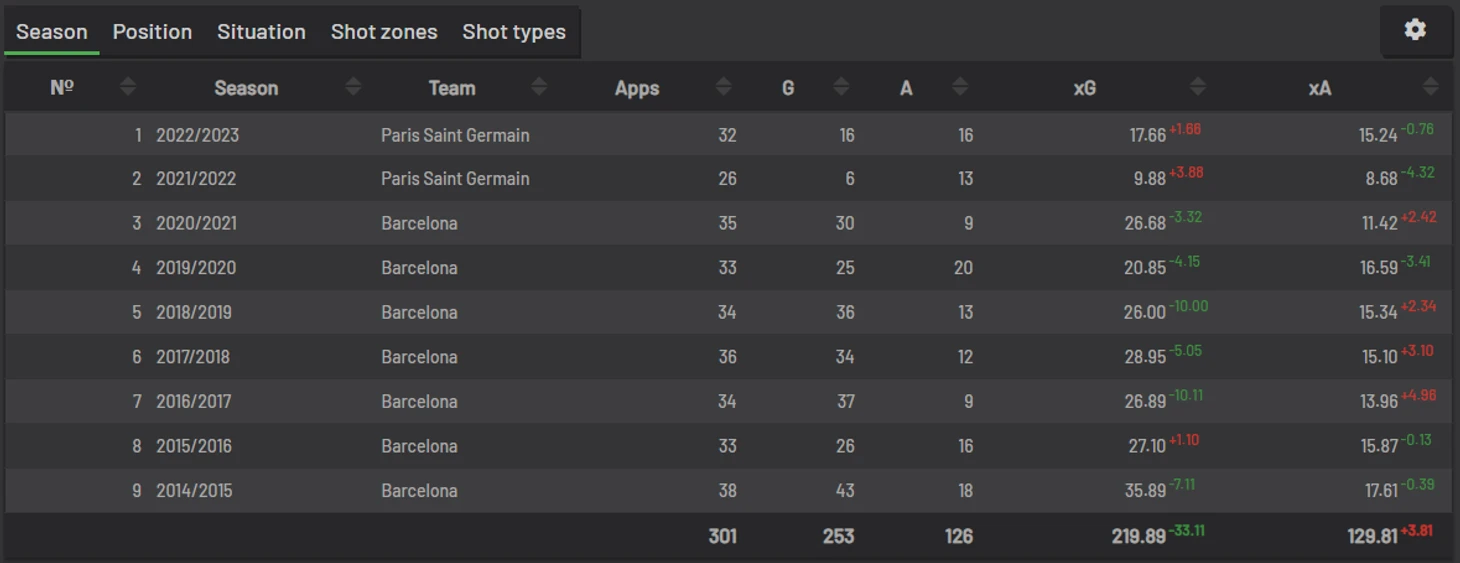Sort Apps column with arrow icon
This screenshot has width=1460, height=563.
click(x=724, y=87)
